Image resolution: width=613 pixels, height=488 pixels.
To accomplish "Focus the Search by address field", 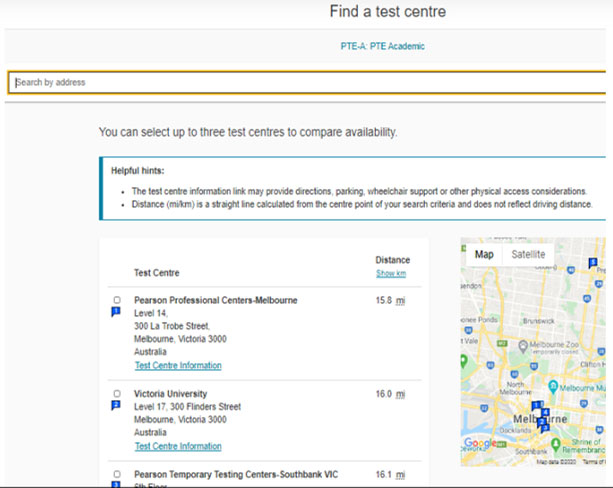I will coord(307,83).
